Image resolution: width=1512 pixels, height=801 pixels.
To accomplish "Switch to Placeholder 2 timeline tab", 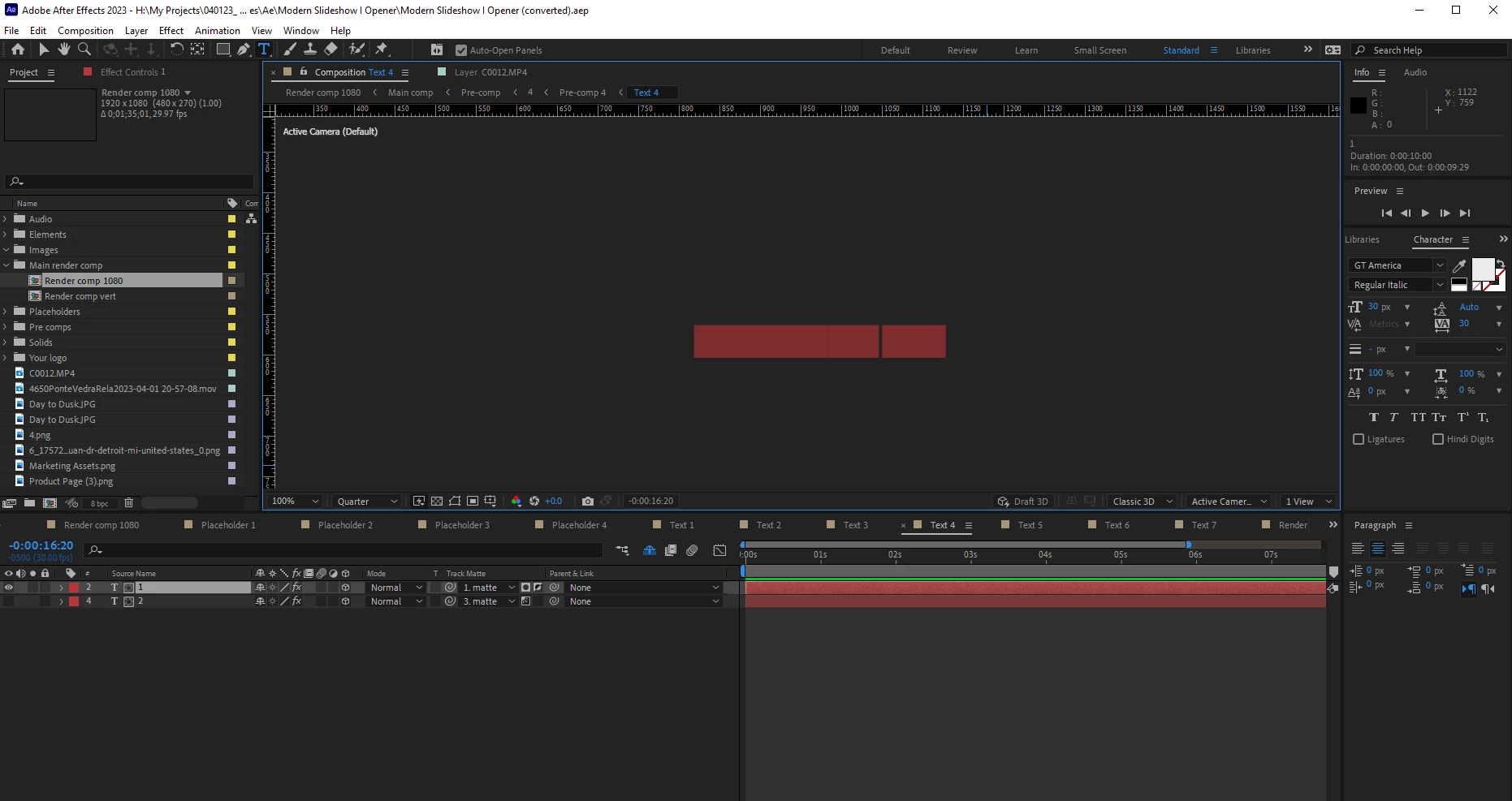I will click(345, 525).
